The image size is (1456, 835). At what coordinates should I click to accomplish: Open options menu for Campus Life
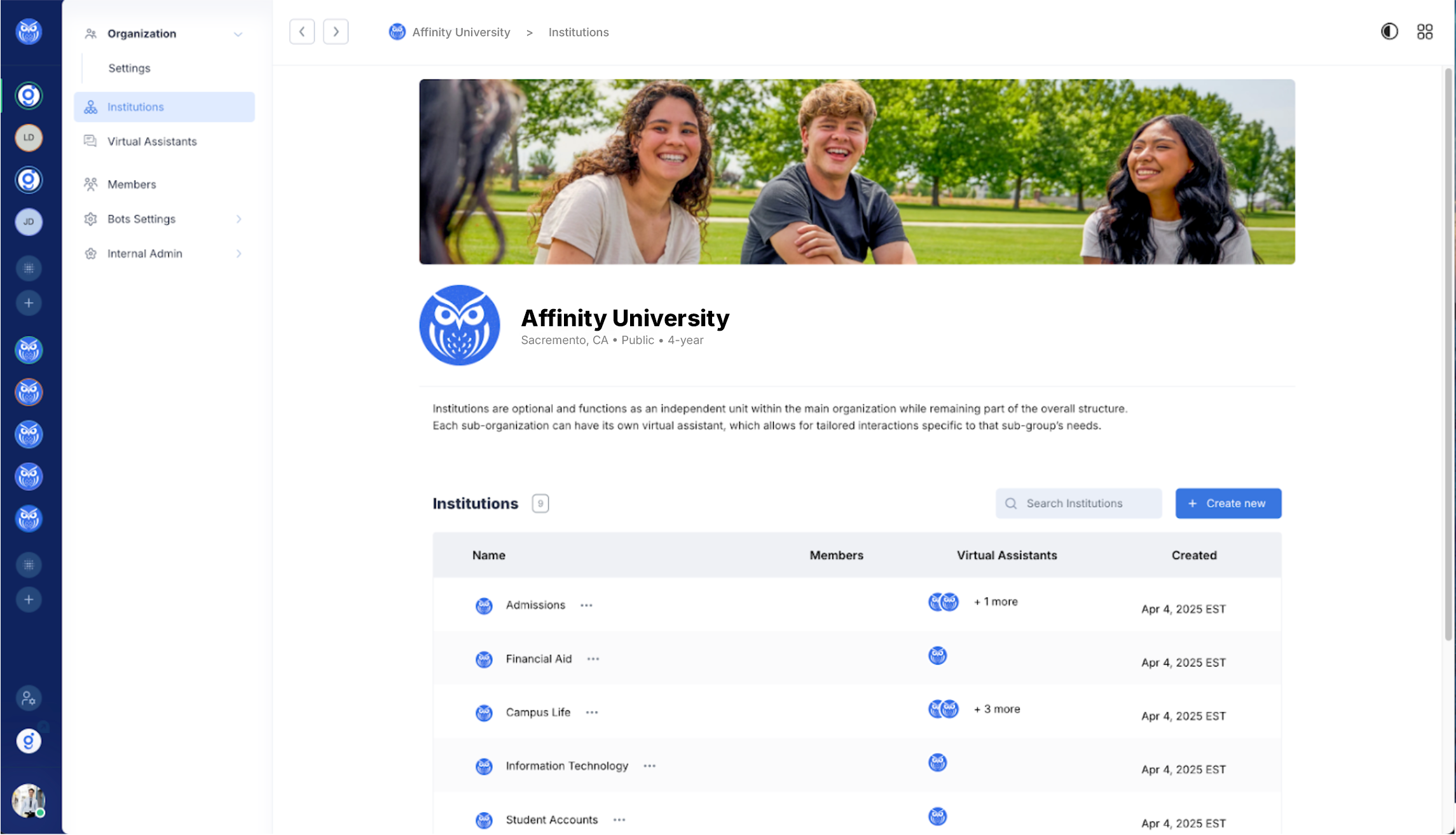(x=592, y=712)
